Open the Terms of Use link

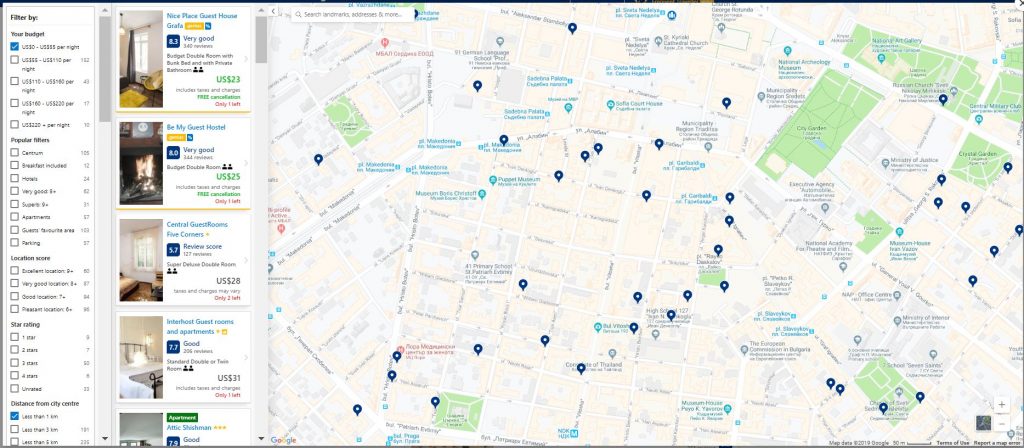pos(952,443)
